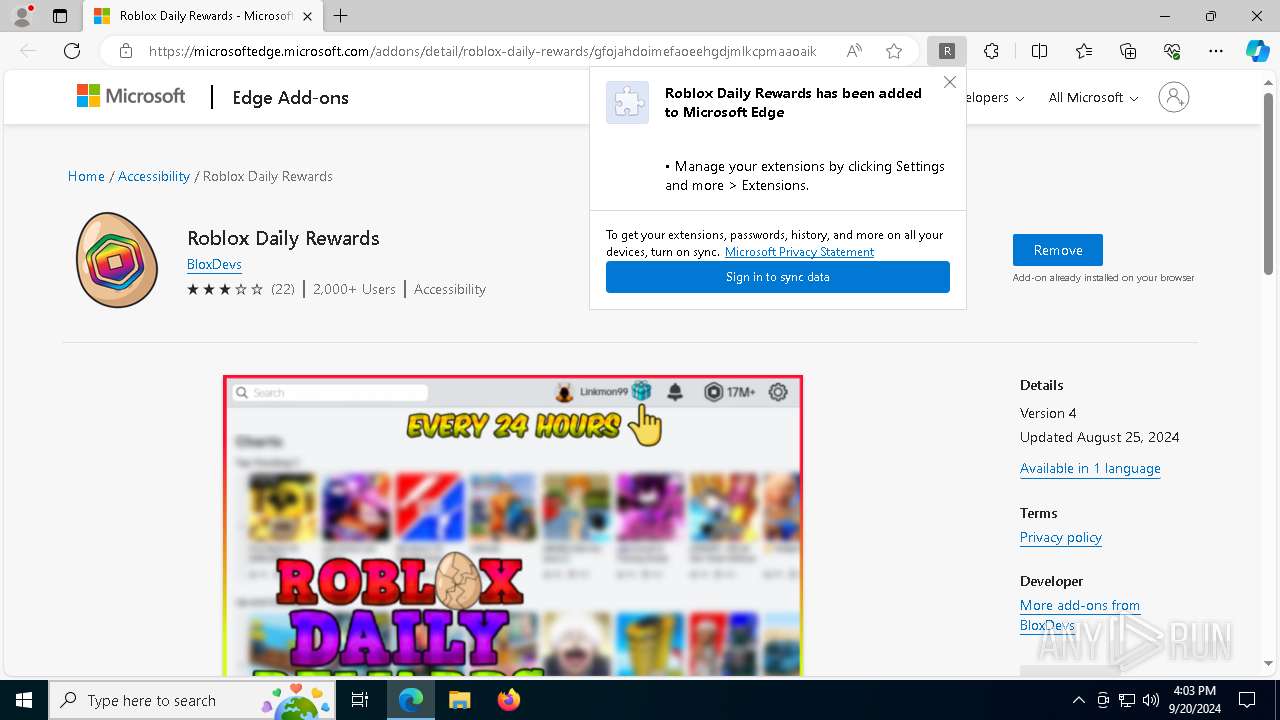Image resolution: width=1280 pixels, height=720 pixels.
Task: Open Extensions puzzle icon in toolbar
Action: click(991, 51)
